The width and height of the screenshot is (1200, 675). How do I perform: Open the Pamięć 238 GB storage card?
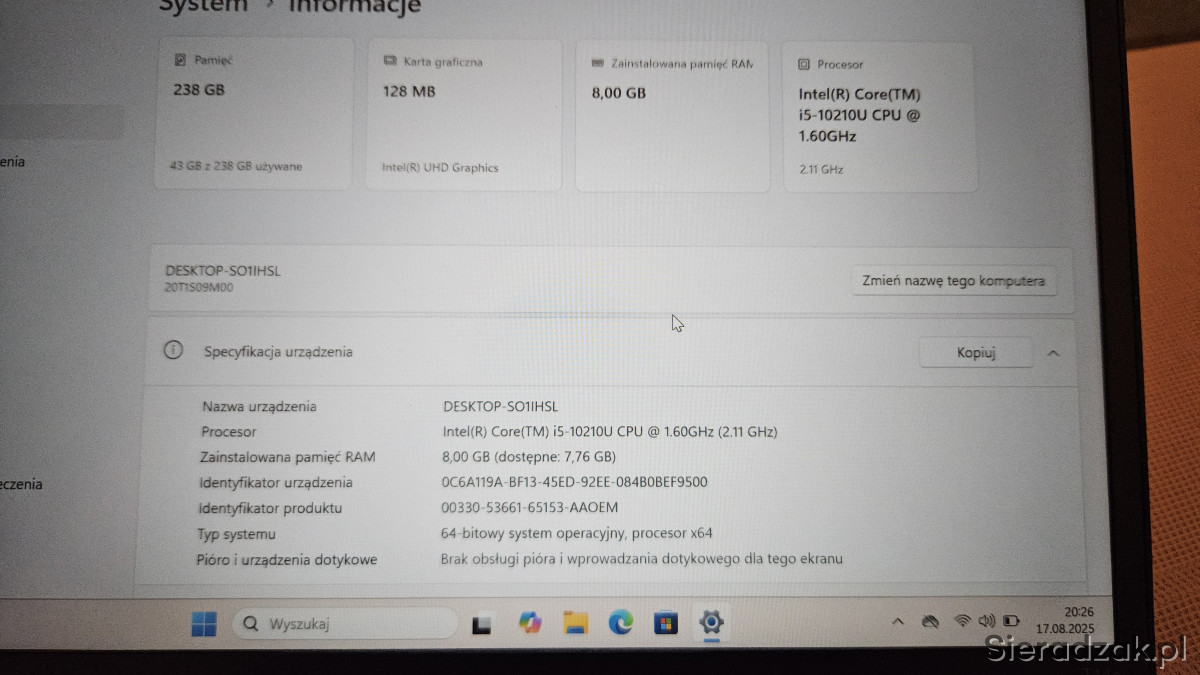tap(253, 114)
